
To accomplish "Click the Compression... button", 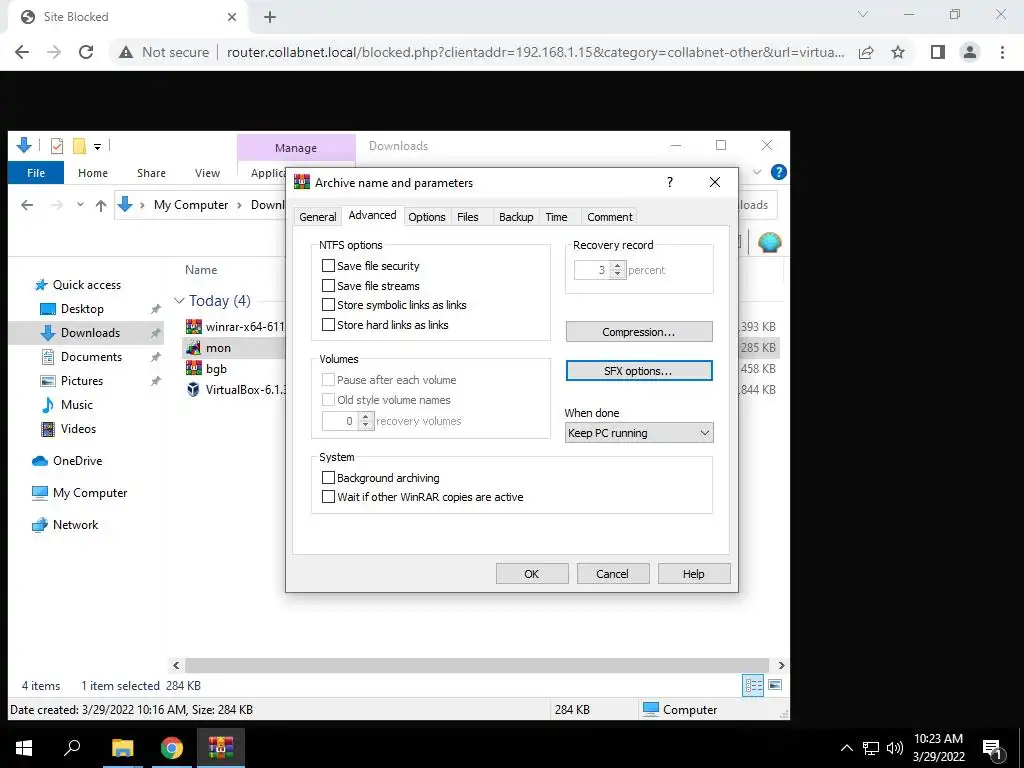I will coord(639,332).
